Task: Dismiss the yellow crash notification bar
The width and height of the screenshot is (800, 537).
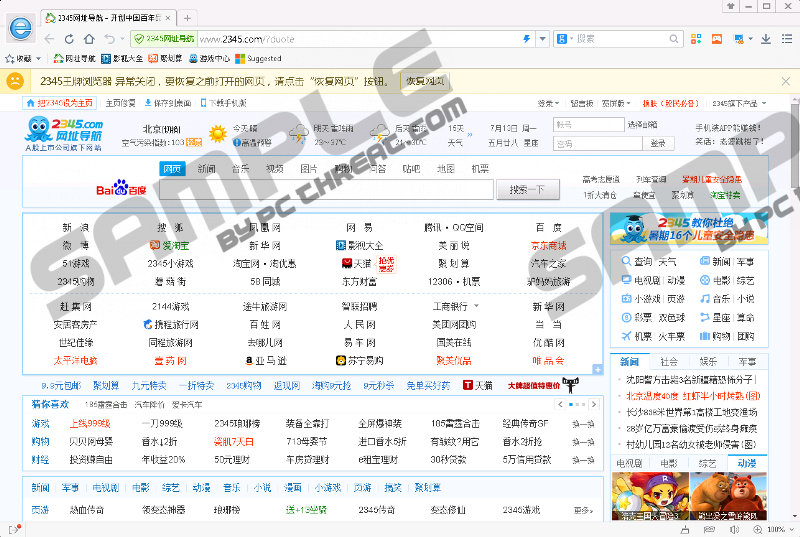Action: [786, 81]
